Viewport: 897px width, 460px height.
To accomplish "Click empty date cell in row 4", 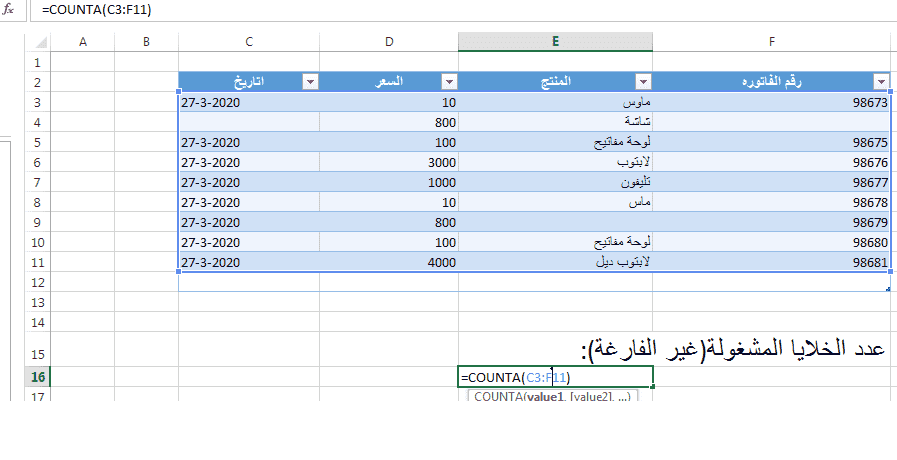I will (x=249, y=122).
